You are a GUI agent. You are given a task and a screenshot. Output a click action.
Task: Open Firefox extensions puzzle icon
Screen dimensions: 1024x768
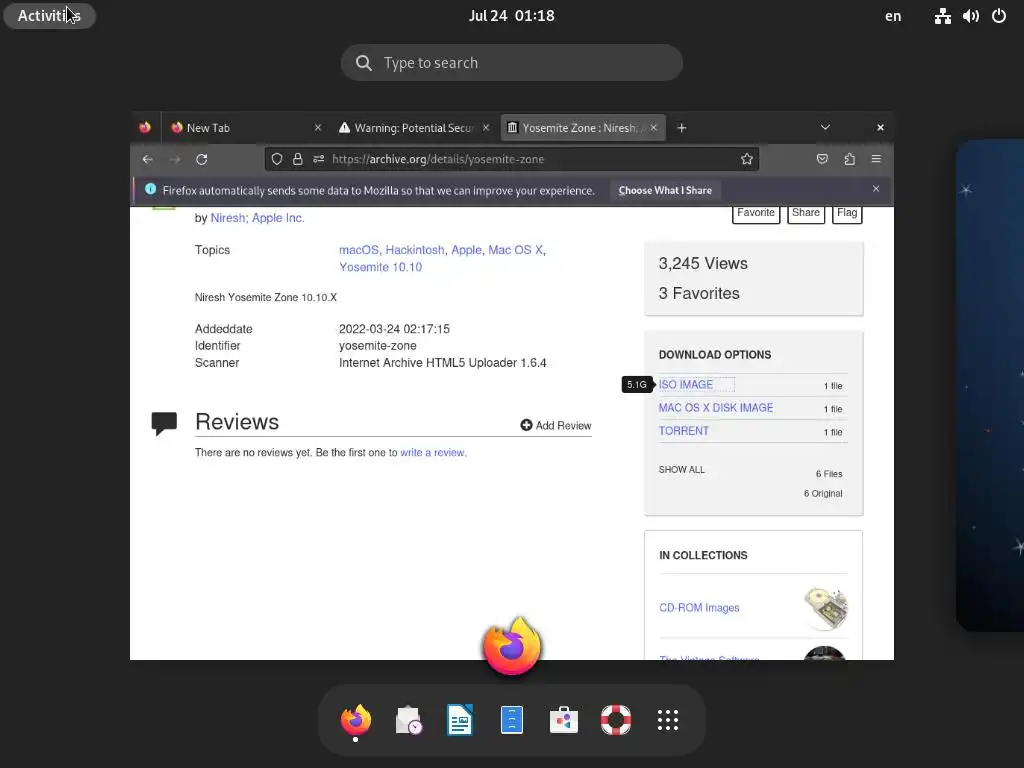click(850, 159)
